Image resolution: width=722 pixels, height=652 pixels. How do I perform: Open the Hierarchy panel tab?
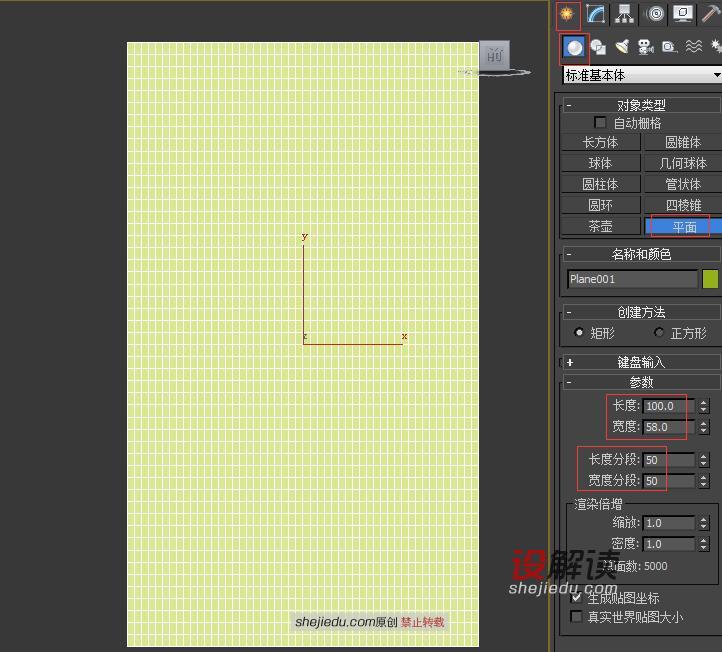click(624, 14)
